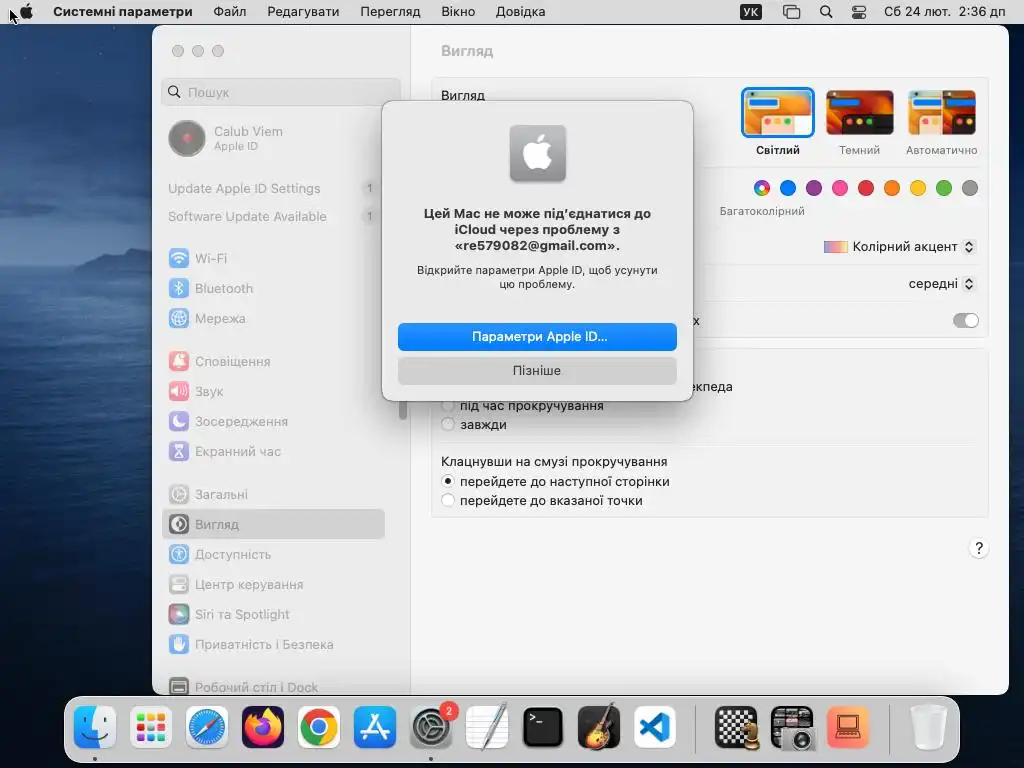Select перейдете до вказаної точки radio

click(447, 501)
